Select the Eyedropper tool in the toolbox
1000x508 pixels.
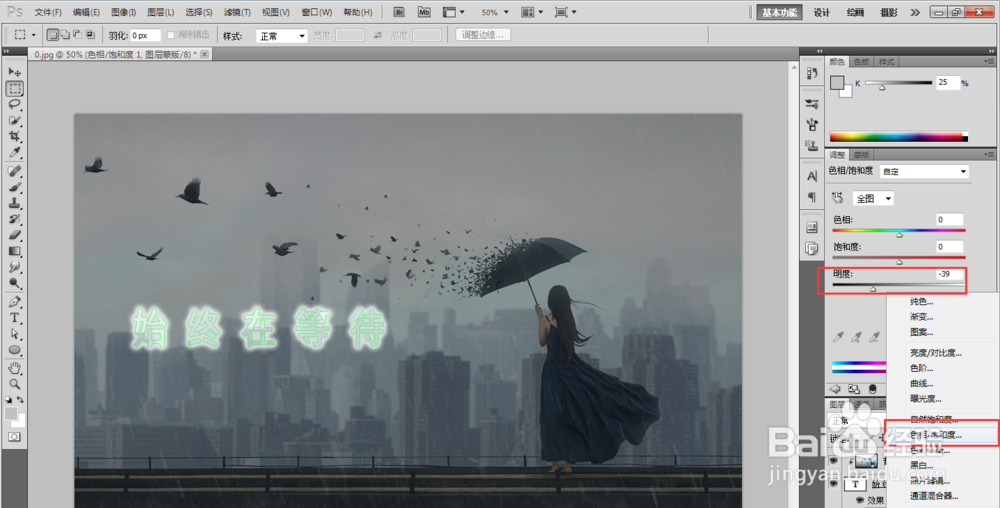coord(15,152)
